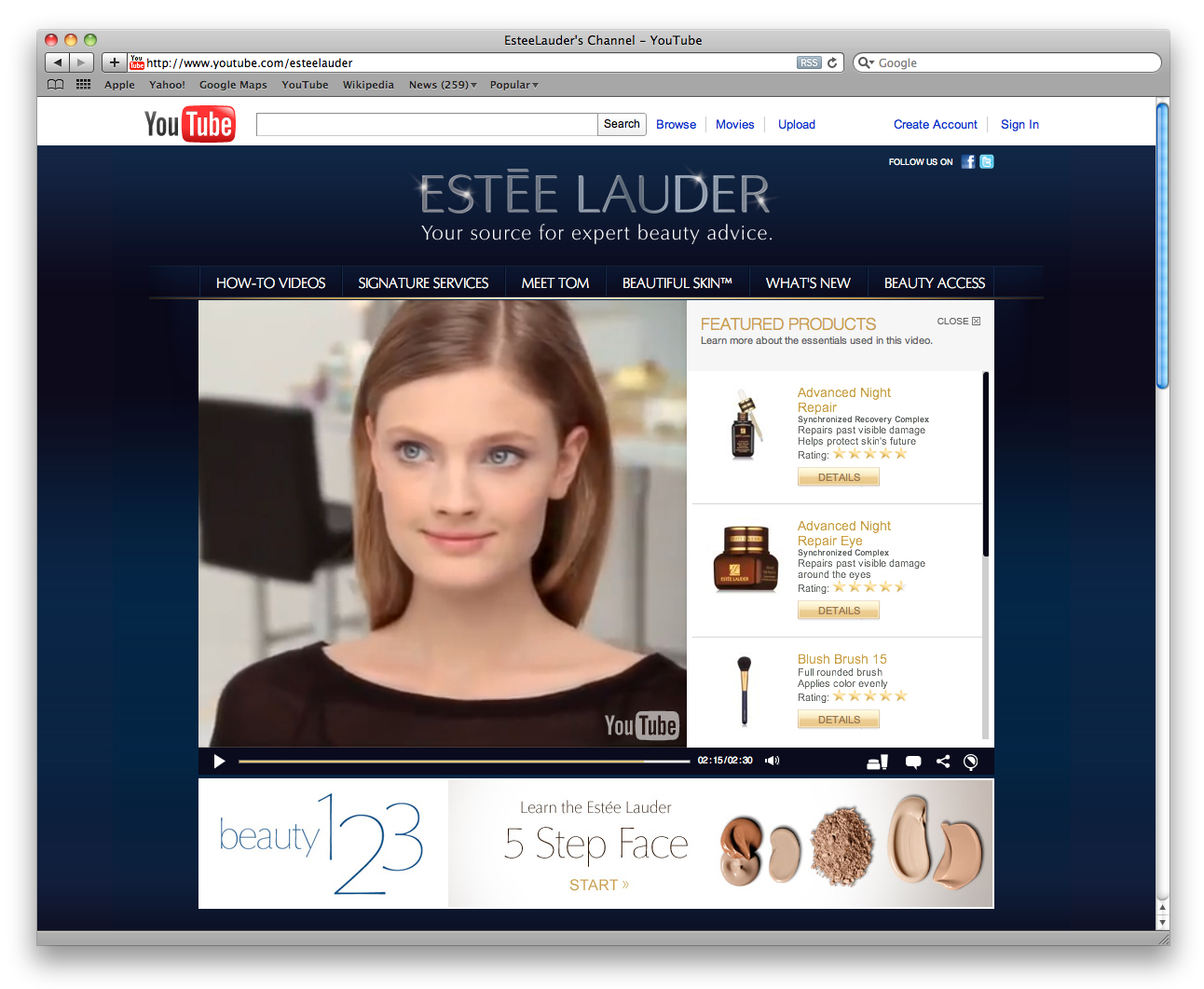The height and width of the screenshot is (989, 1204).
Task: Go to the WHAT'S NEW tab
Action: point(808,282)
